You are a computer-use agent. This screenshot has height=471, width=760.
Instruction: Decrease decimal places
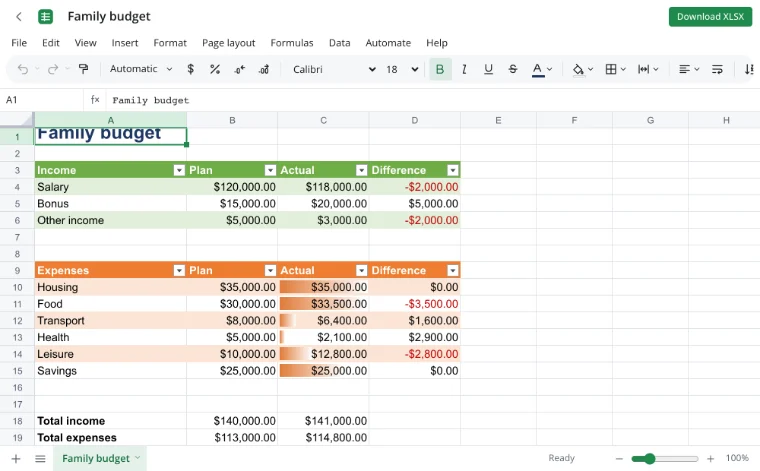(x=239, y=70)
